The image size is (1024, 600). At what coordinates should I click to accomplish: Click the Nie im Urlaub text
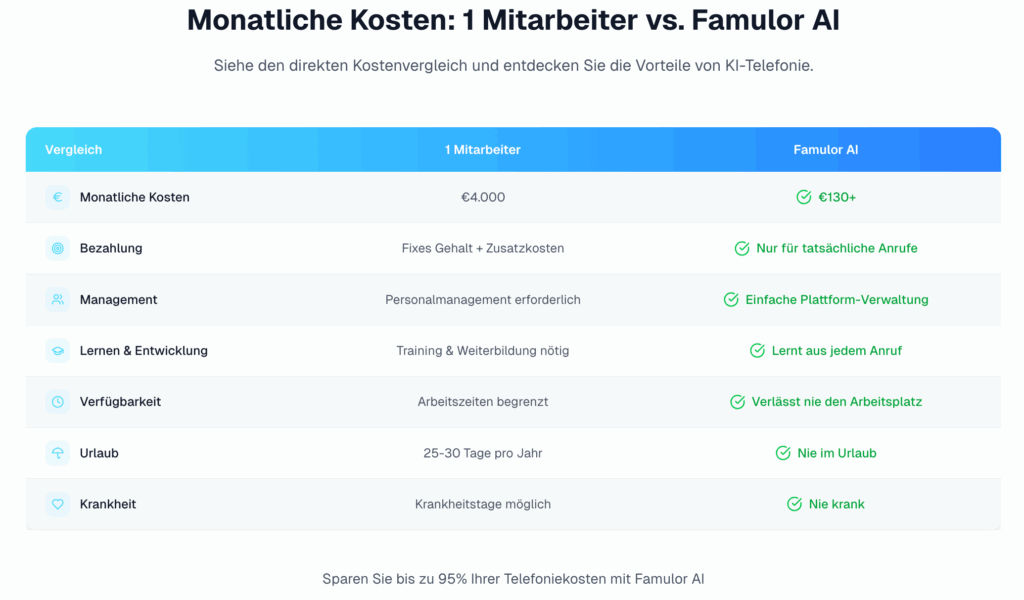tap(836, 453)
